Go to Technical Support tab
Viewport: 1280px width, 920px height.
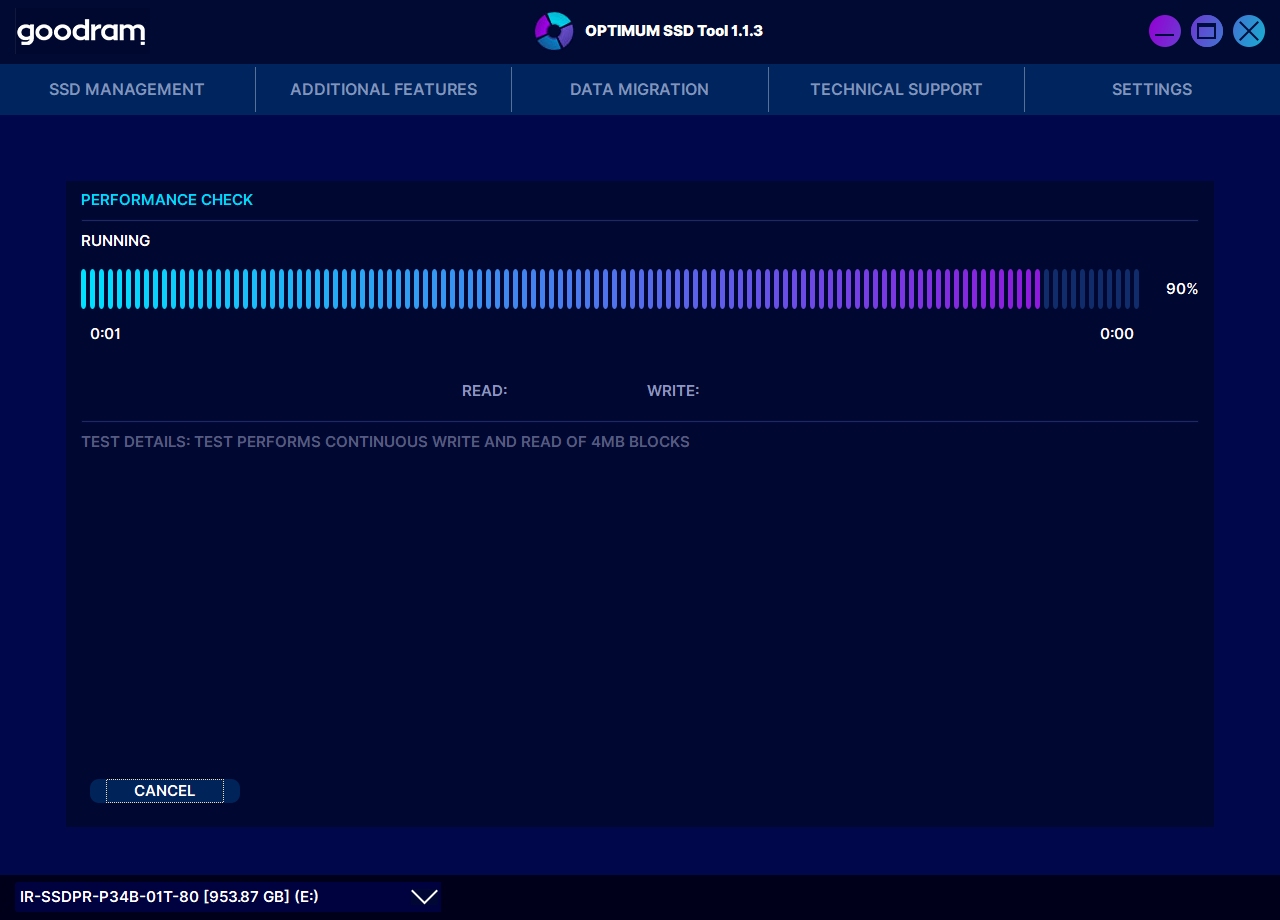point(896,89)
